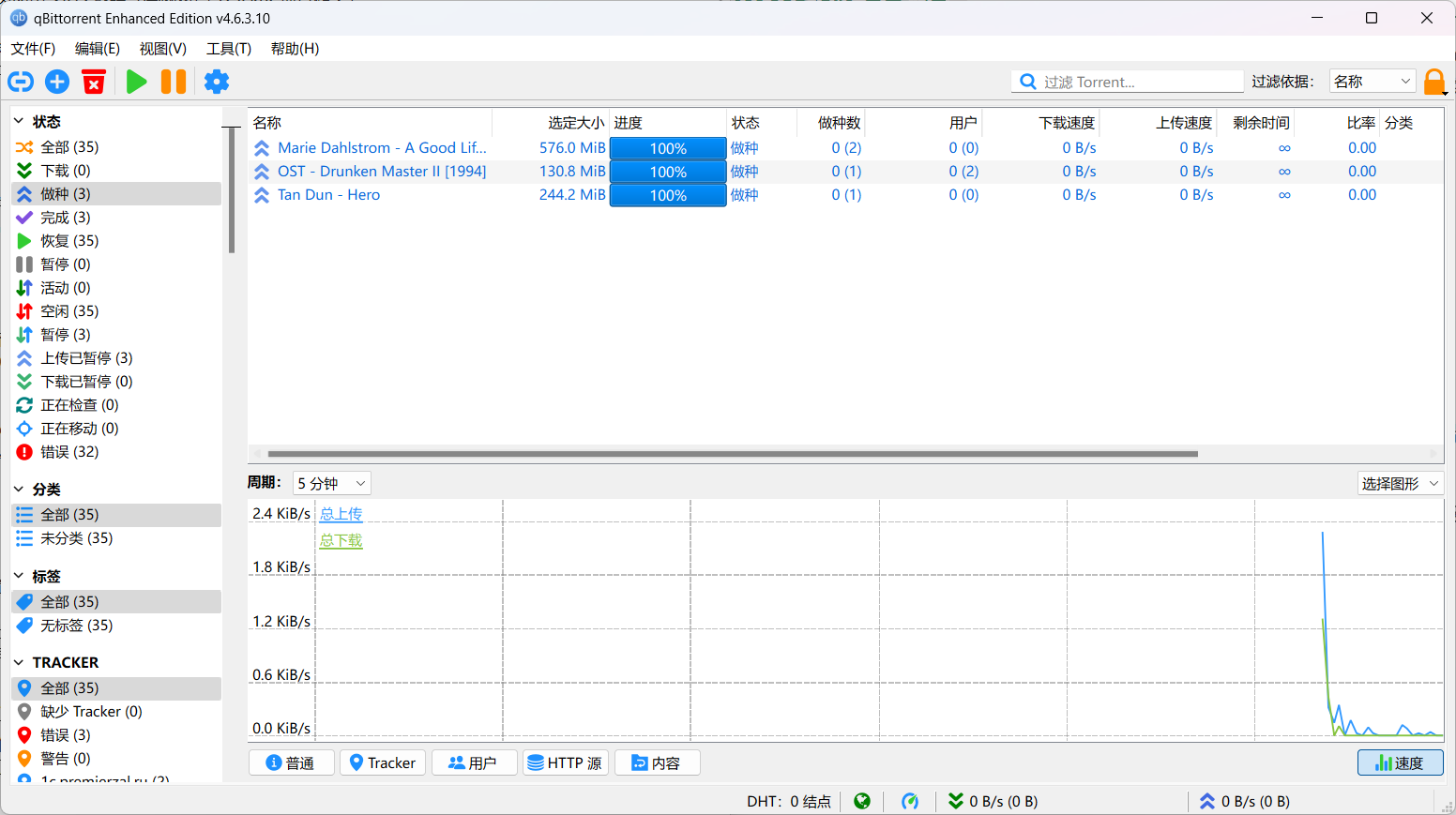
Task: Click the download speed status bar indicator
Action: click(x=993, y=801)
